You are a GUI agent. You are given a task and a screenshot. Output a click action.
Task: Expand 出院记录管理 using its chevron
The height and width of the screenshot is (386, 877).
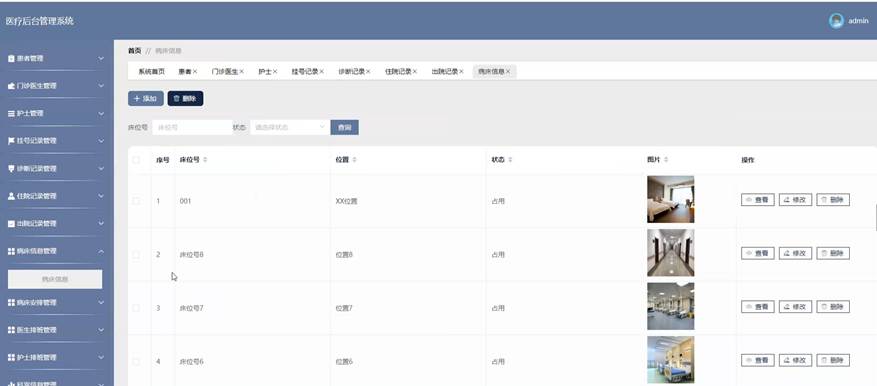101,224
